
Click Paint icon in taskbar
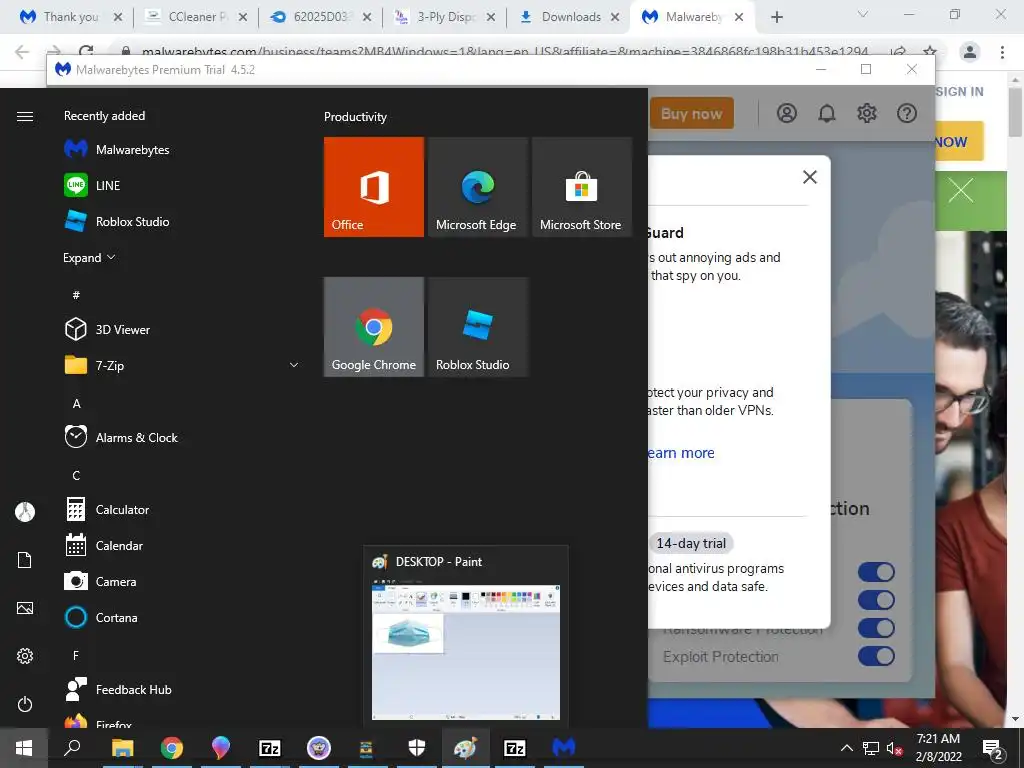click(x=465, y=748)
